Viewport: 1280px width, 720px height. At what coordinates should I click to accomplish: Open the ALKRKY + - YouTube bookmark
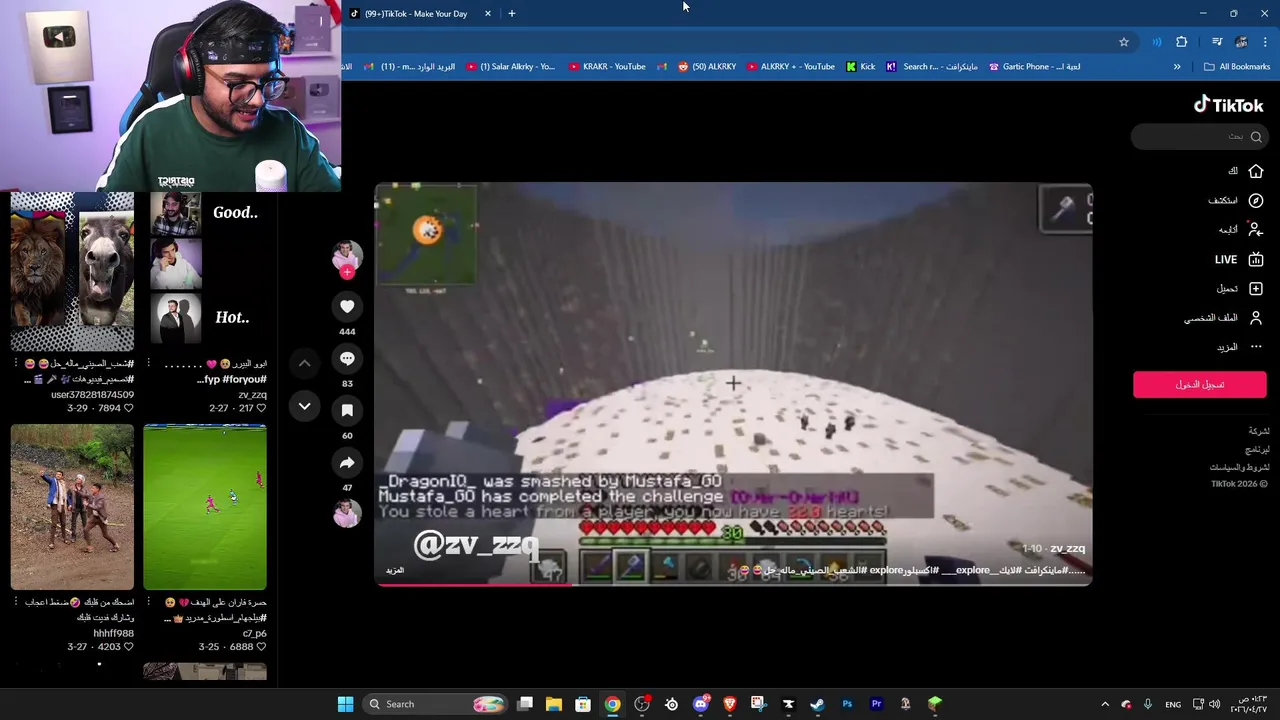point(790,67)
